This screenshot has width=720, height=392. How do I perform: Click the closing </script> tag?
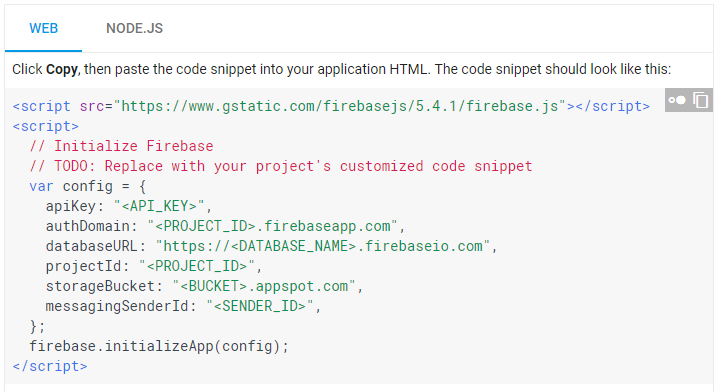(50, 366)
